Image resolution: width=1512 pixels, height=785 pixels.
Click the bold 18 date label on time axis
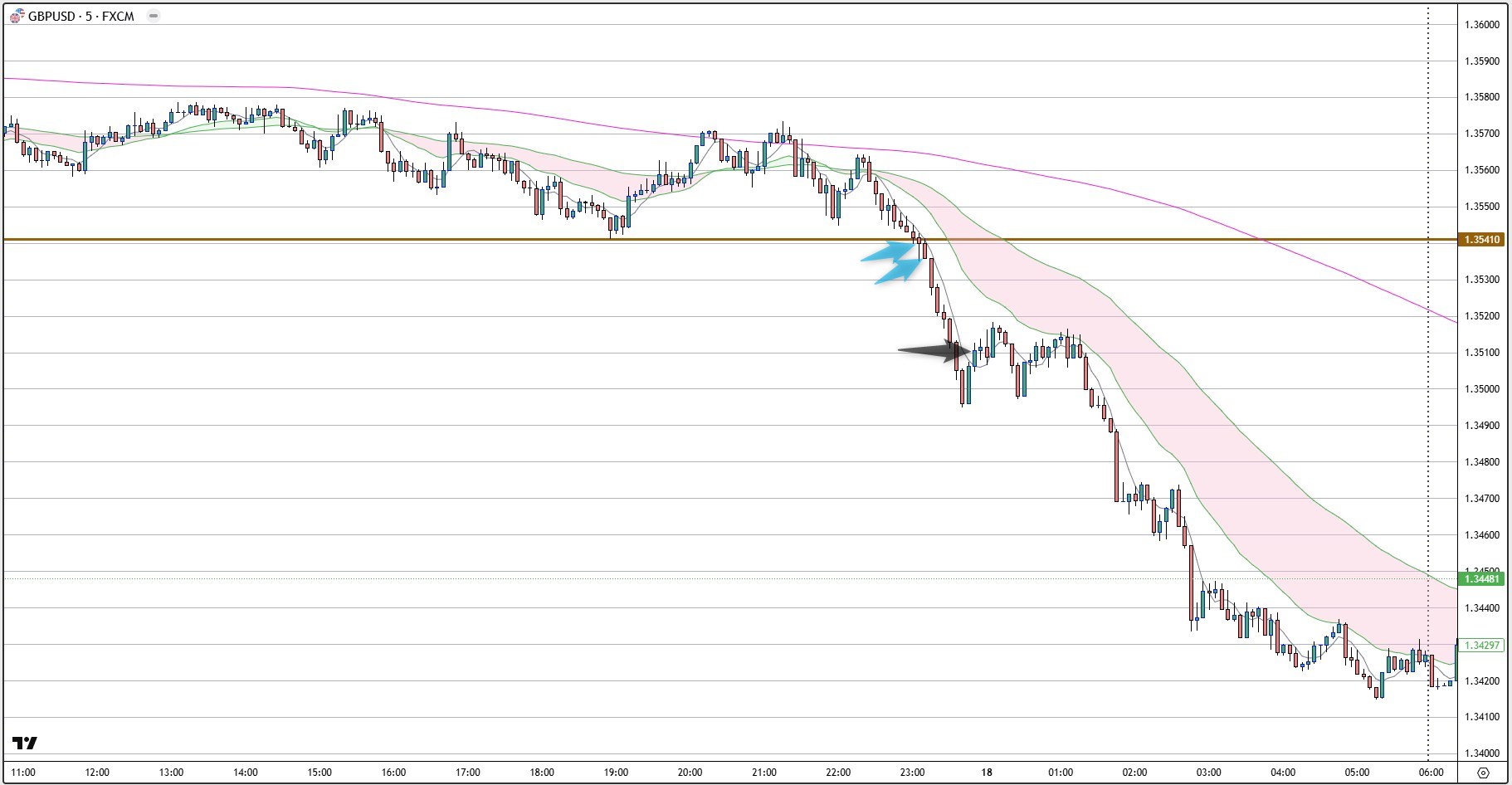click(x=987, y=773)
